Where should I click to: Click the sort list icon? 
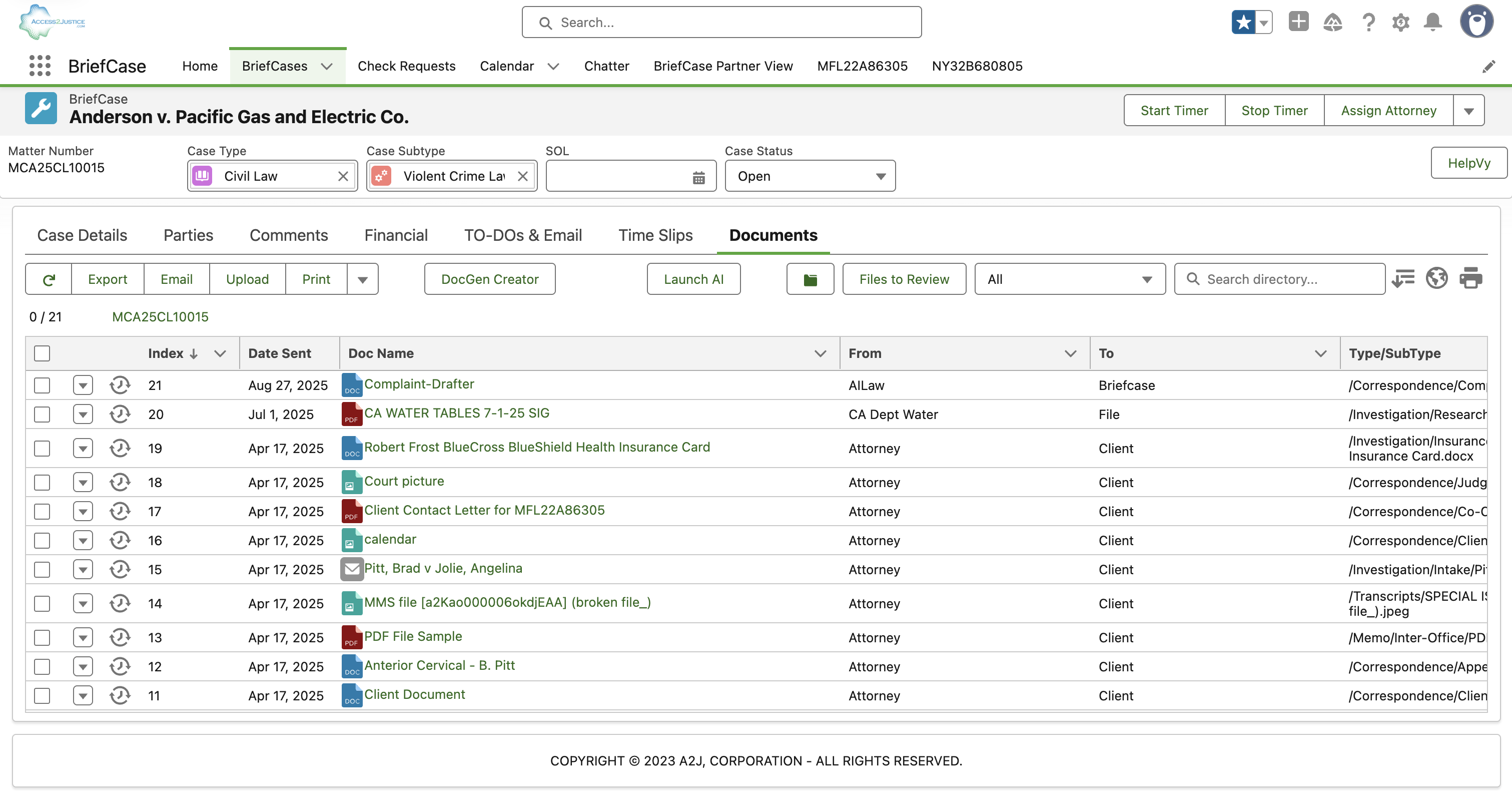(1403, 278)
